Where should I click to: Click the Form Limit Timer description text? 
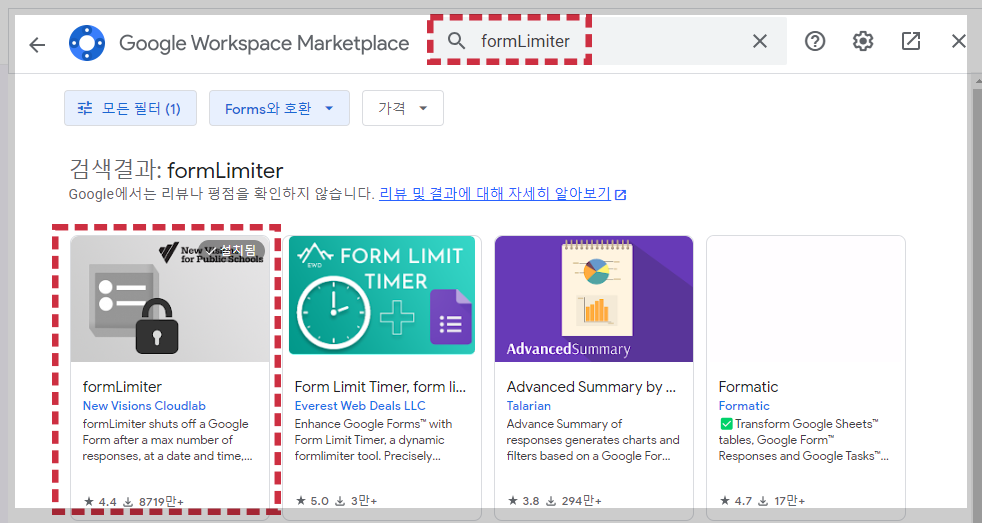373,440
